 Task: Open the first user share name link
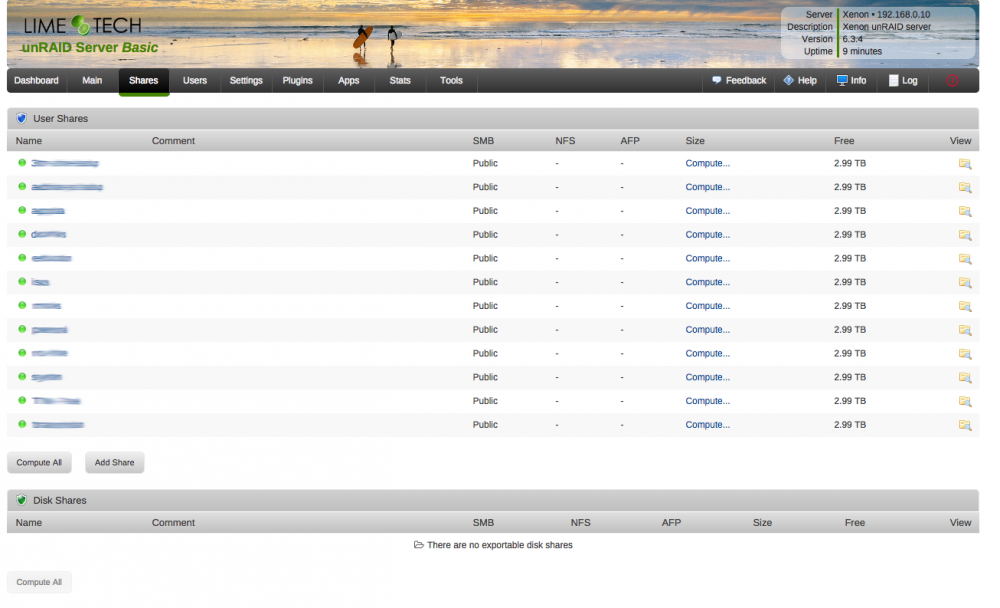65,163
